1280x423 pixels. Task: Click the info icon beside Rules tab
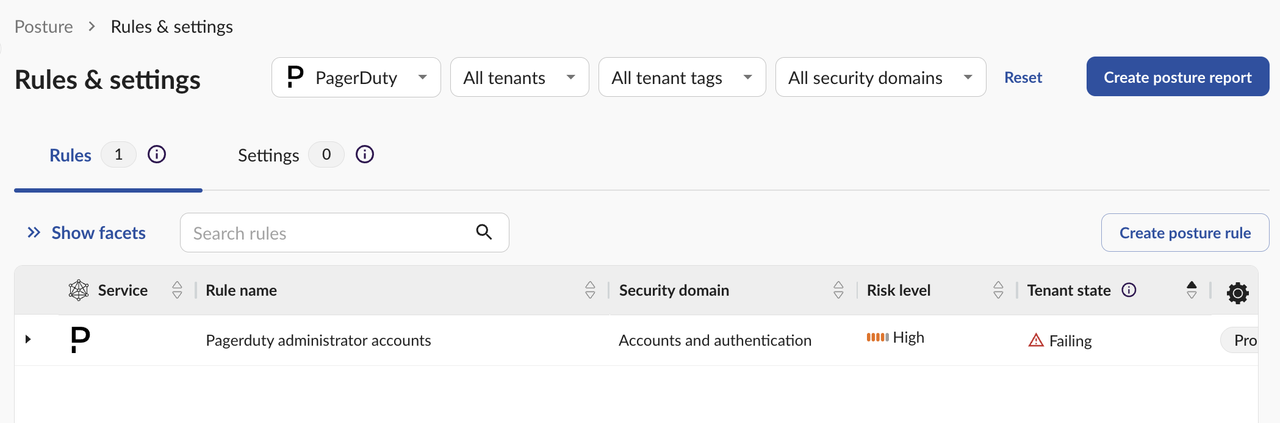pos(157,155)
